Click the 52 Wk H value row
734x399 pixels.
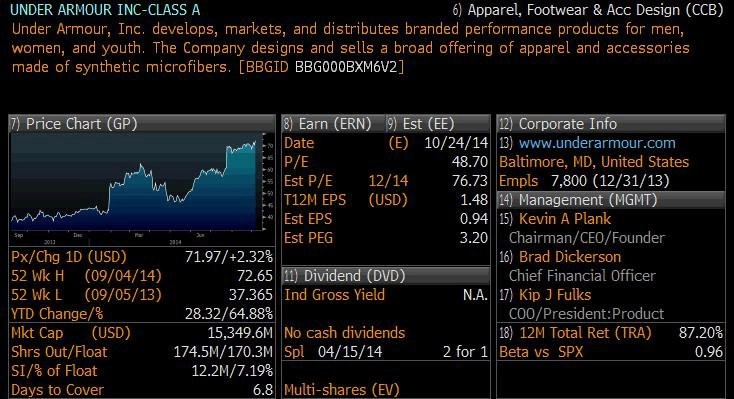pos(142,276)
